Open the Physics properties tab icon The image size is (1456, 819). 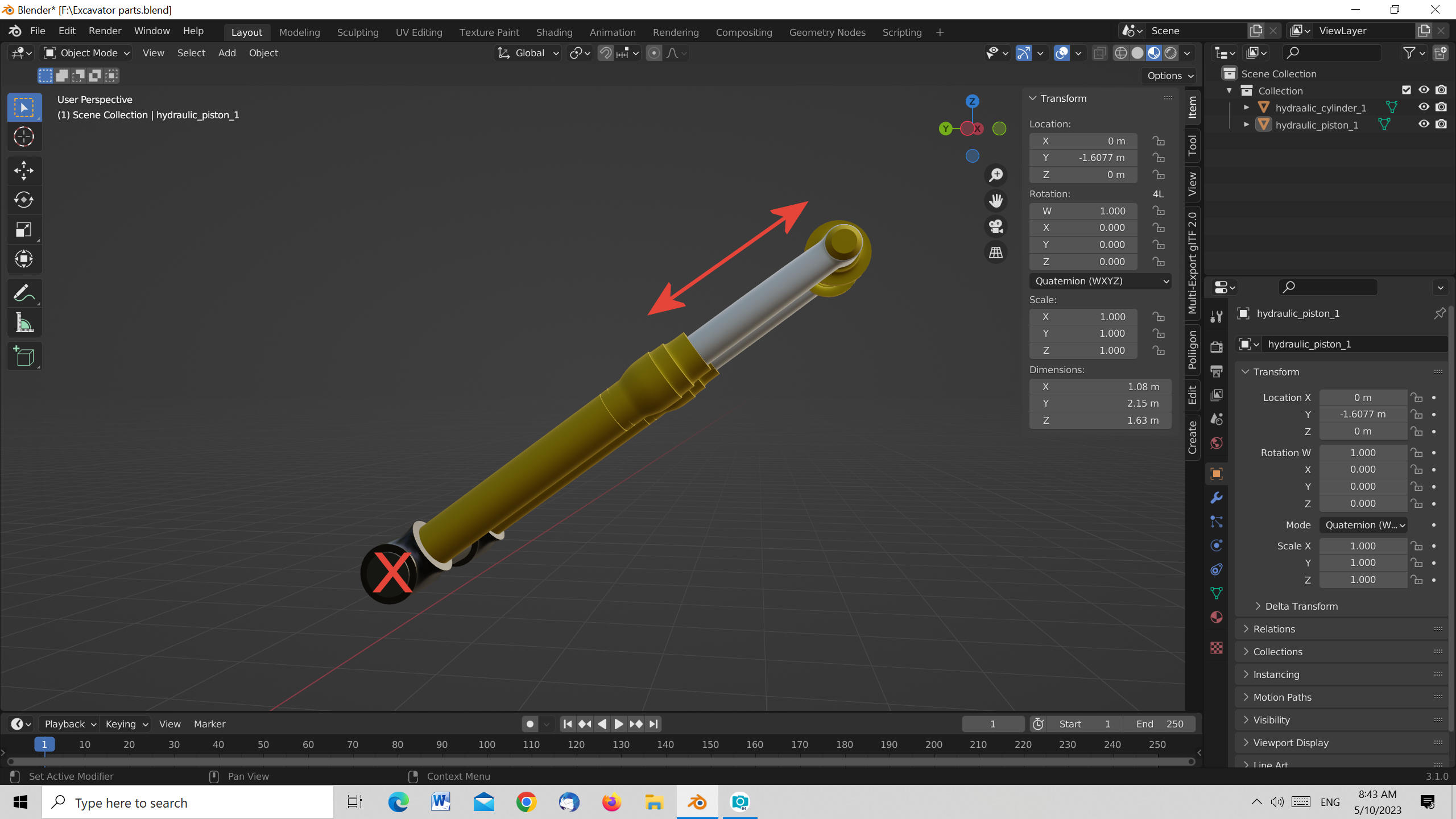point(1217,545)
